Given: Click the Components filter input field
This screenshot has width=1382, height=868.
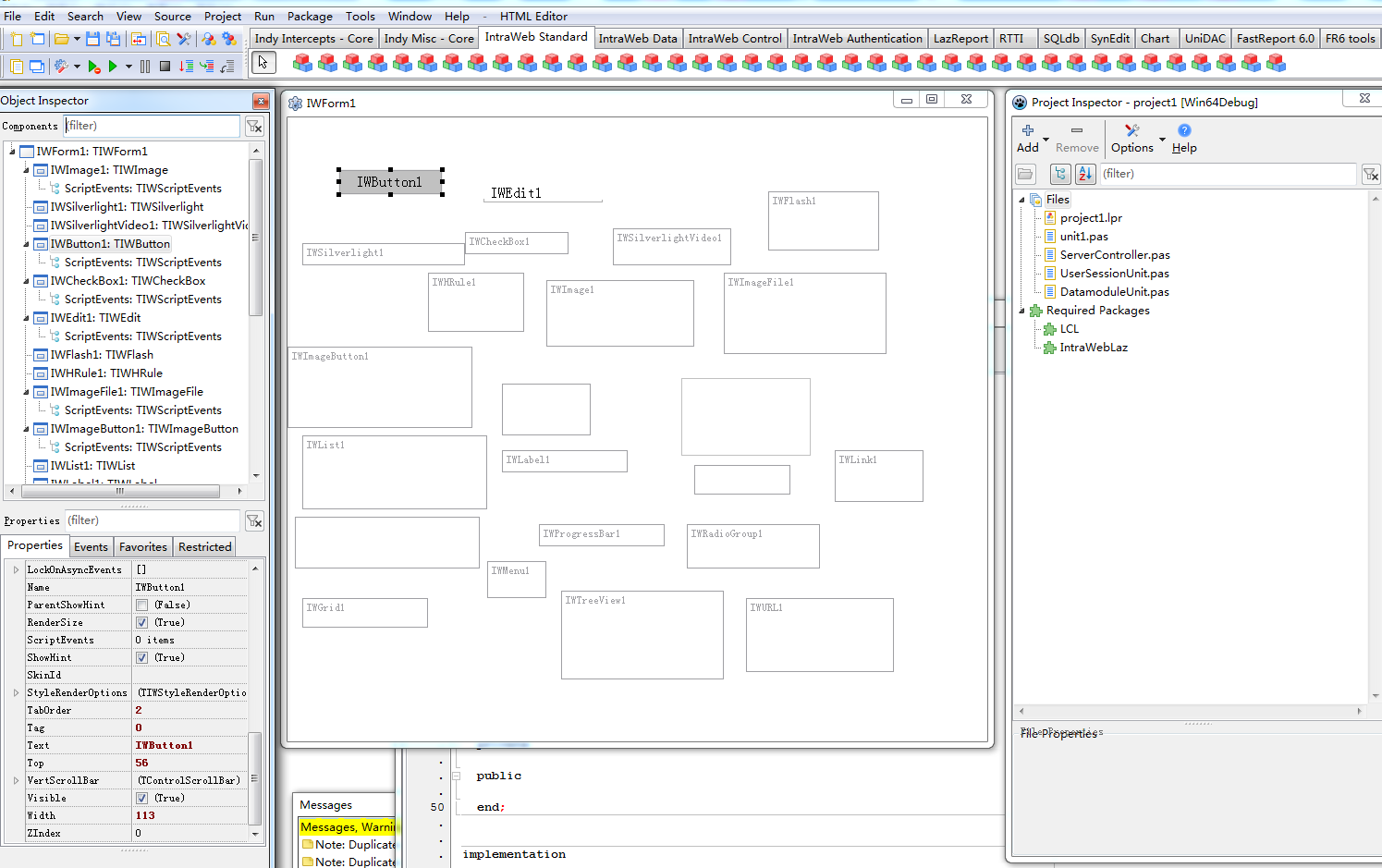Looking at the screenshot, I should [x=152, y=126].
